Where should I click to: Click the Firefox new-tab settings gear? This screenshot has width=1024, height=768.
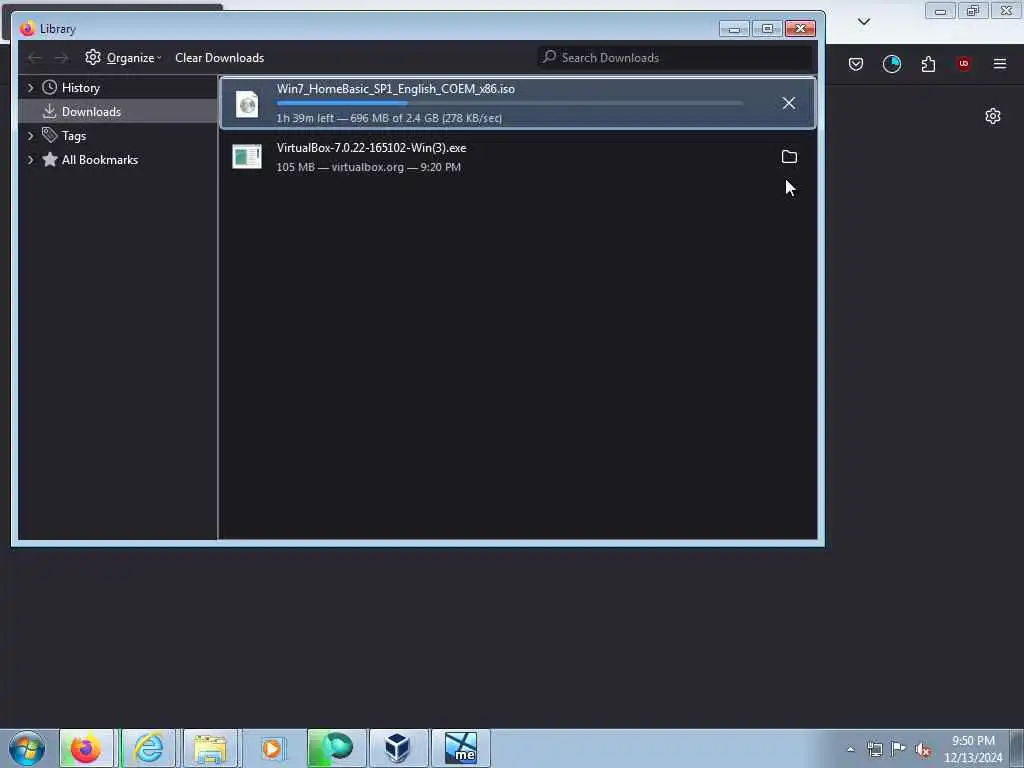pos(993,116)
